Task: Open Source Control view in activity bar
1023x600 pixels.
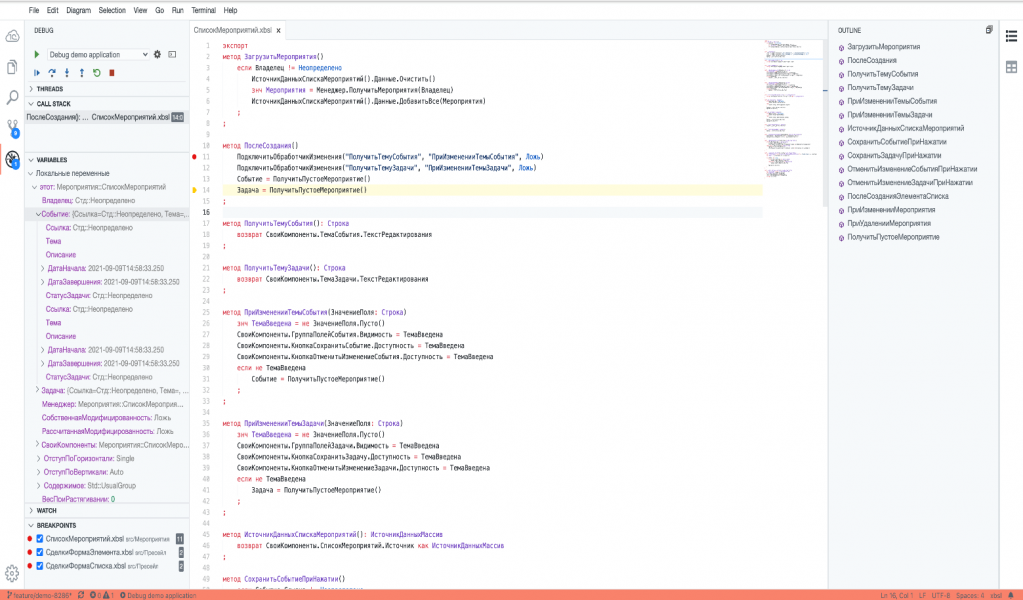Action: point(12,129)
